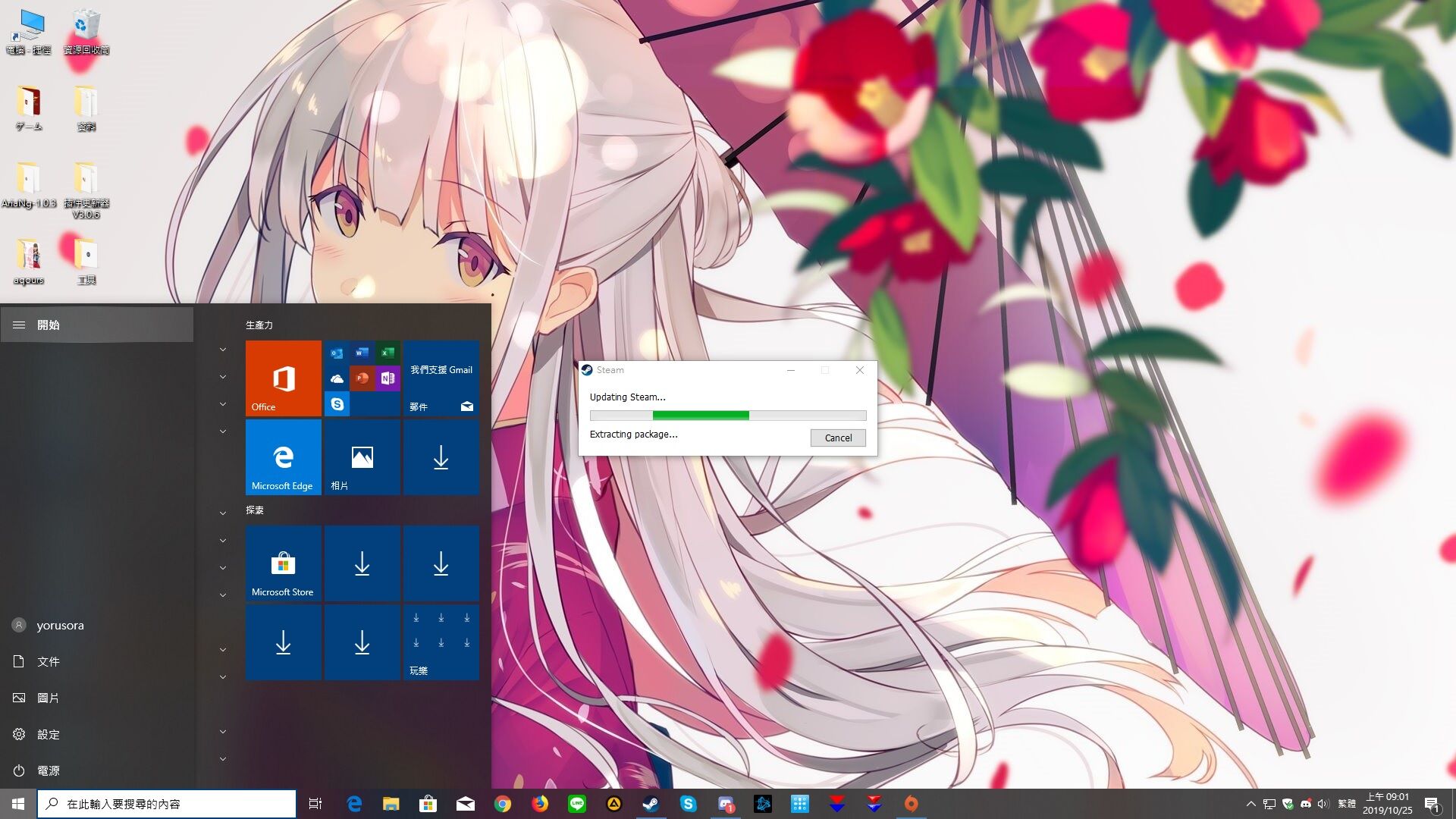Open the 相片 Photos tile
Viewport: 1456px width, 819px height.
point(362,457)
